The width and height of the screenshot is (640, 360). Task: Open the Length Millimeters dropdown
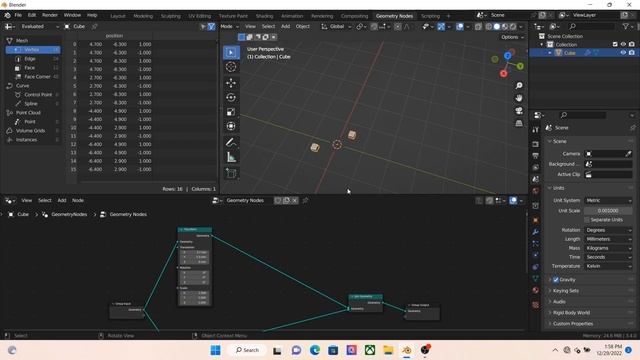pos(608,240)
